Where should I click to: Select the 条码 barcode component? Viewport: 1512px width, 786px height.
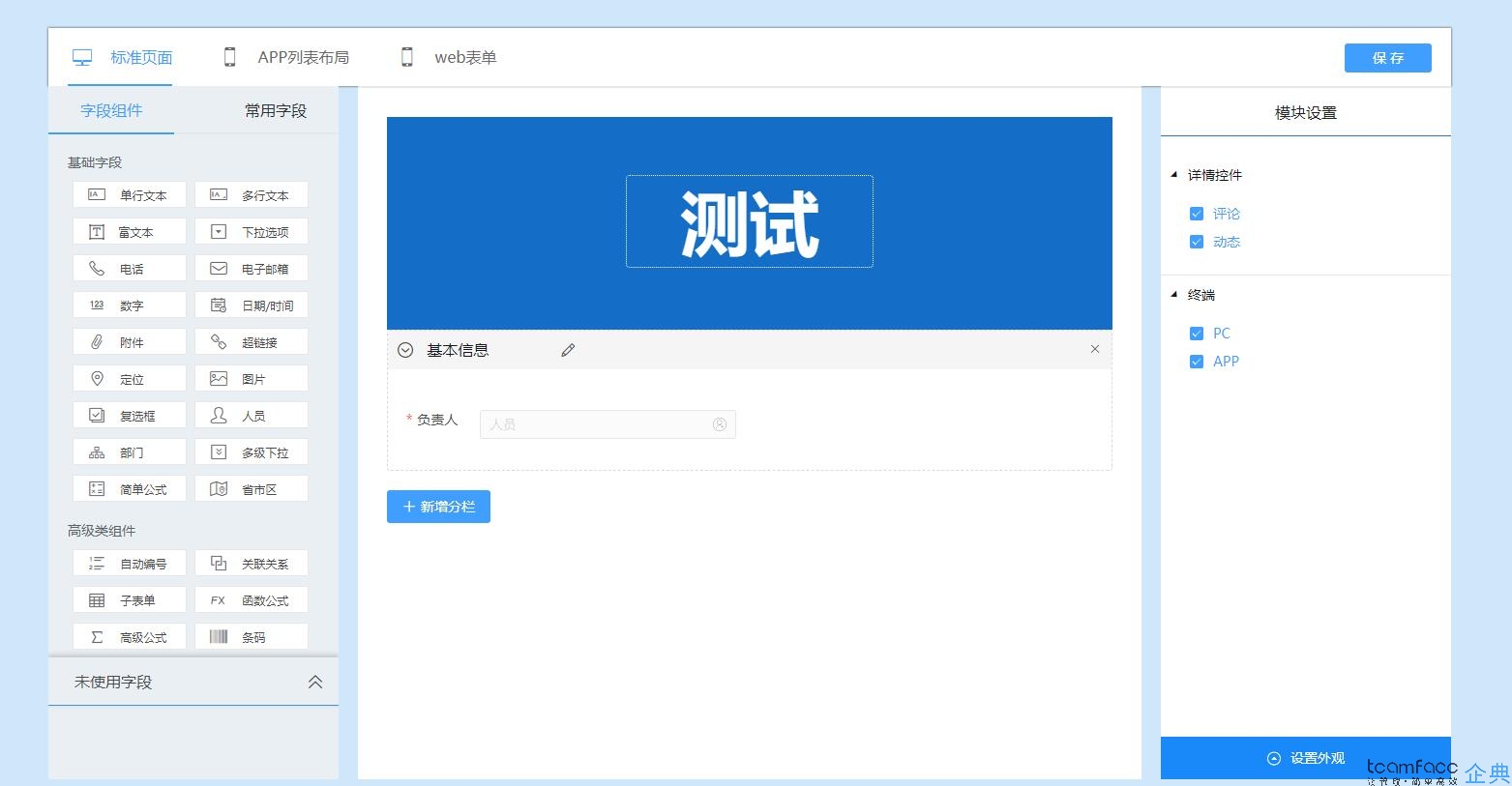pyautogui.click(x=251, y=636)
